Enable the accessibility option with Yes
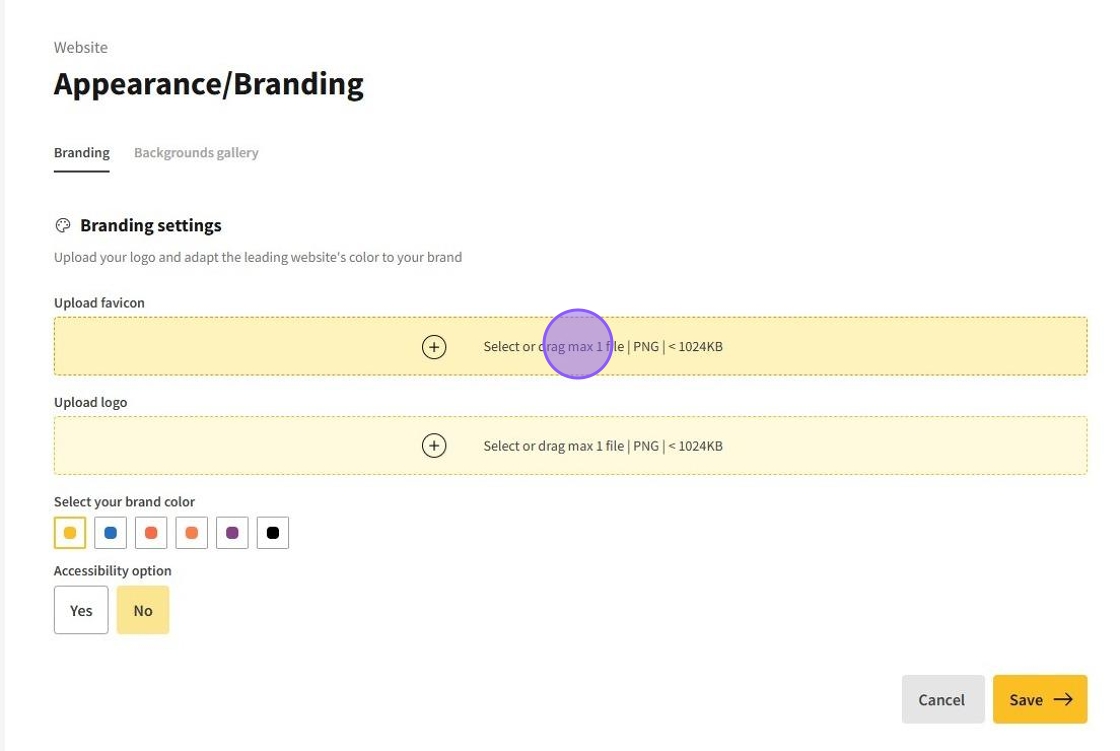This screenshot has height=751, width=1120. (81, 610)
